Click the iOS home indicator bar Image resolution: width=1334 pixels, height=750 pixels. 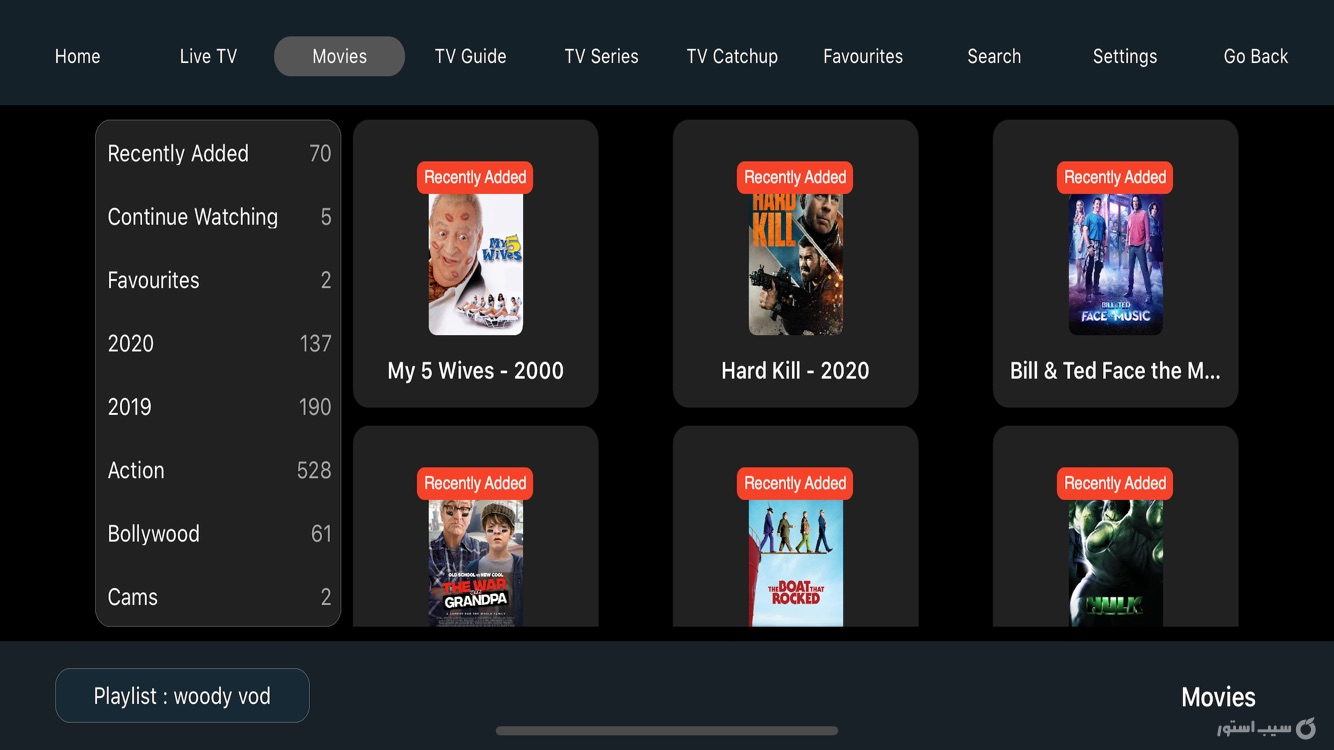667,731
